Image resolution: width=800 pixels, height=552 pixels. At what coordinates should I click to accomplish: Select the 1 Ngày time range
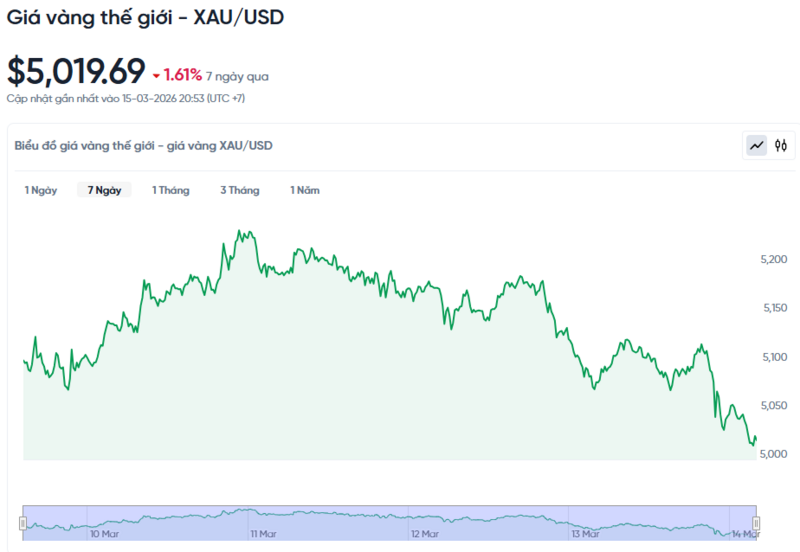[x=41, y=190]
